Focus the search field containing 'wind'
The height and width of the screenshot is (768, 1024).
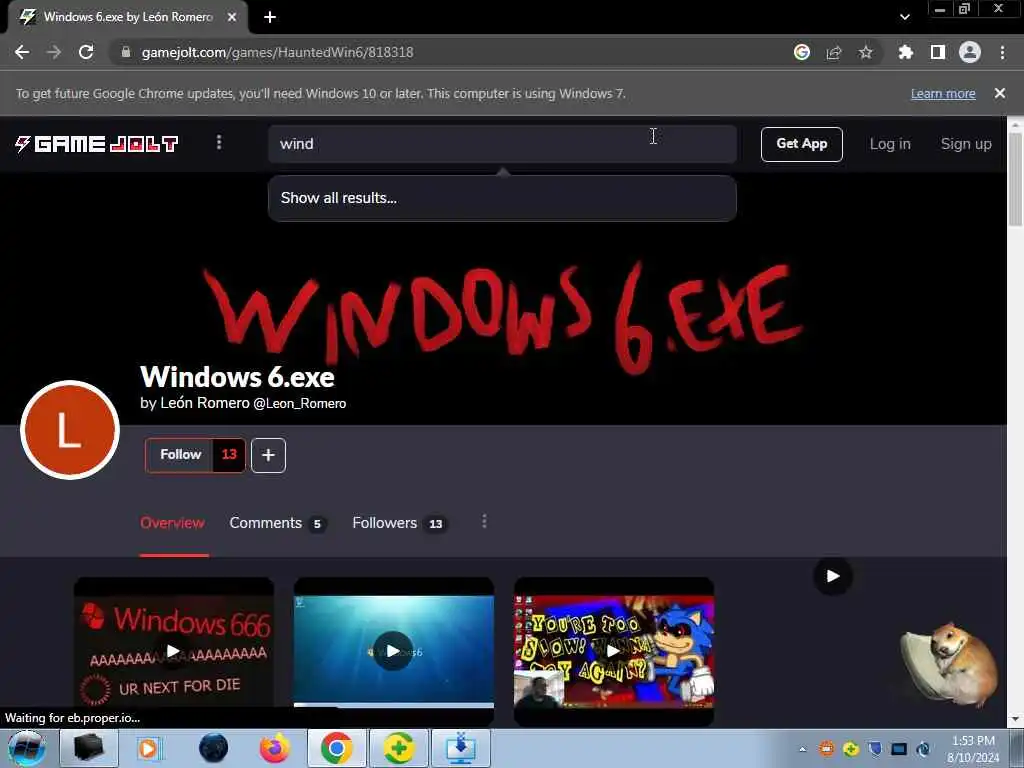pos(502,144)
